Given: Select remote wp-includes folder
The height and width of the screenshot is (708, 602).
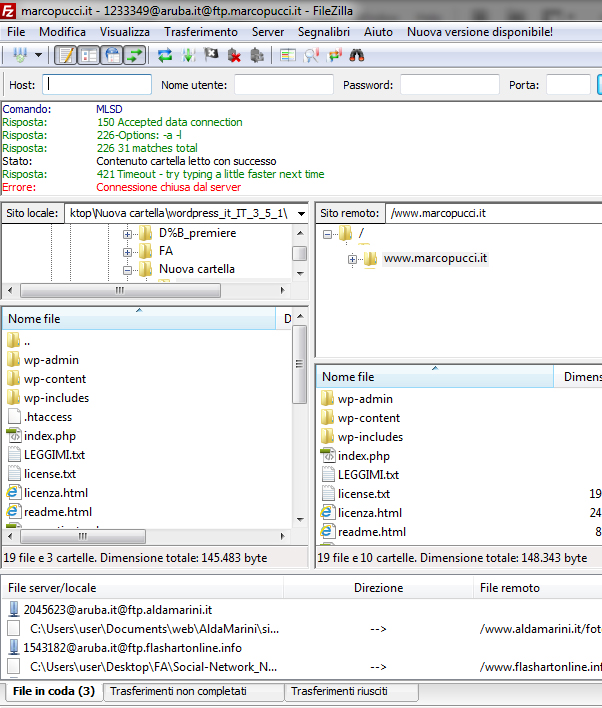Looking at the screenshot, I should [x=370, y=437].
